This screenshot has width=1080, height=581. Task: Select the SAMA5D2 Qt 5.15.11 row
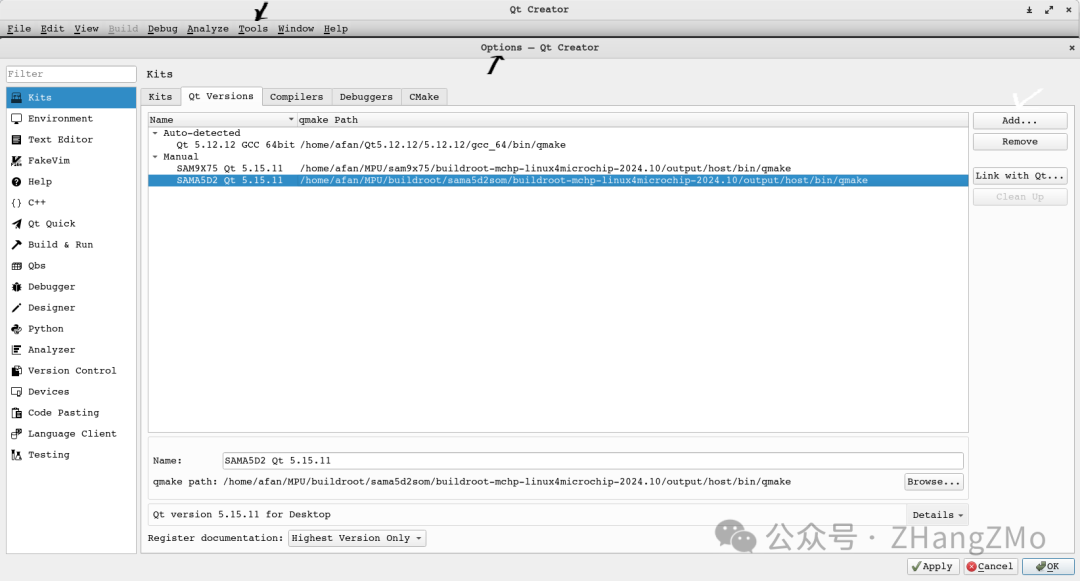click(558, 180)
